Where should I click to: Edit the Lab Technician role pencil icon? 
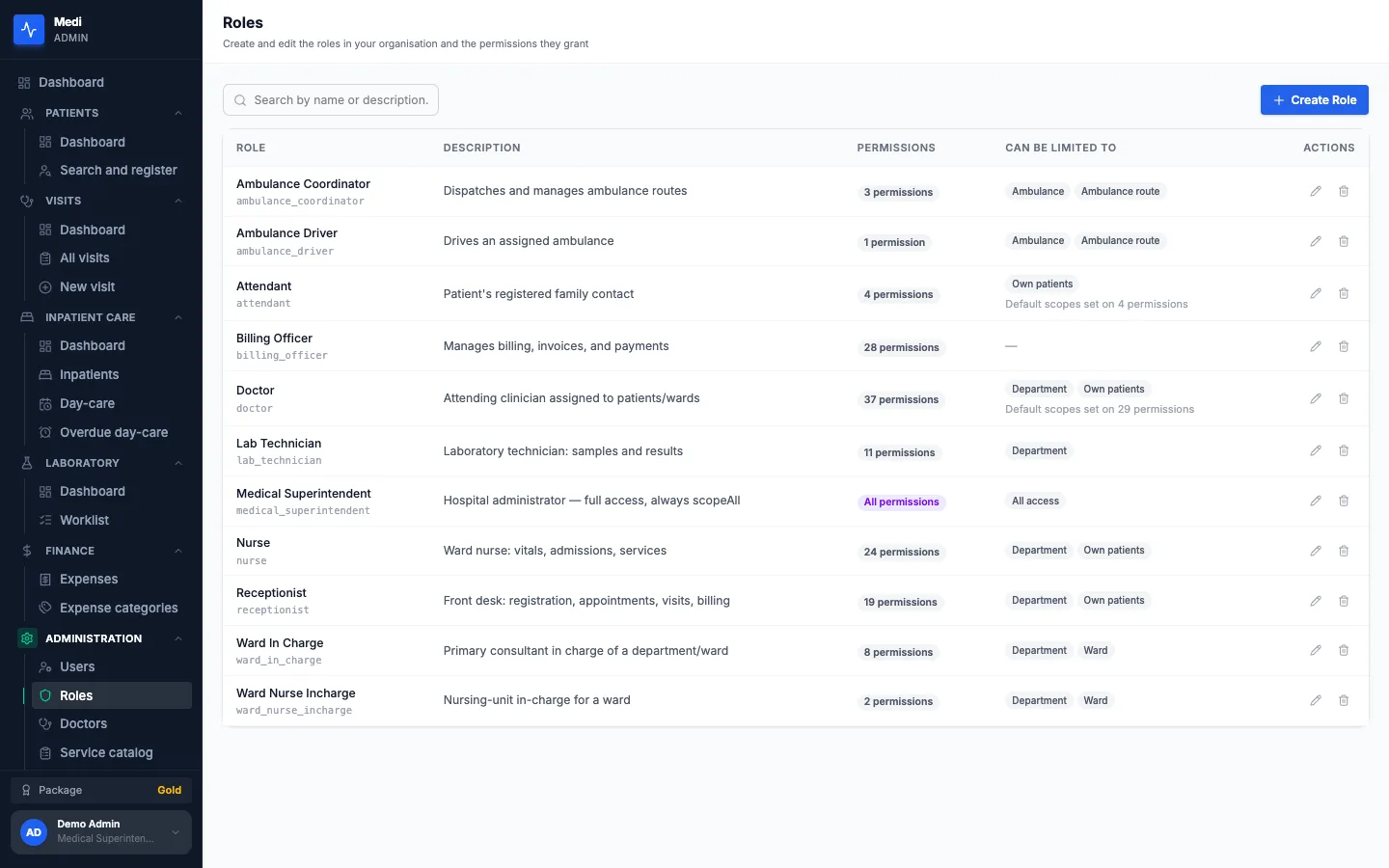coord(1316,450)
